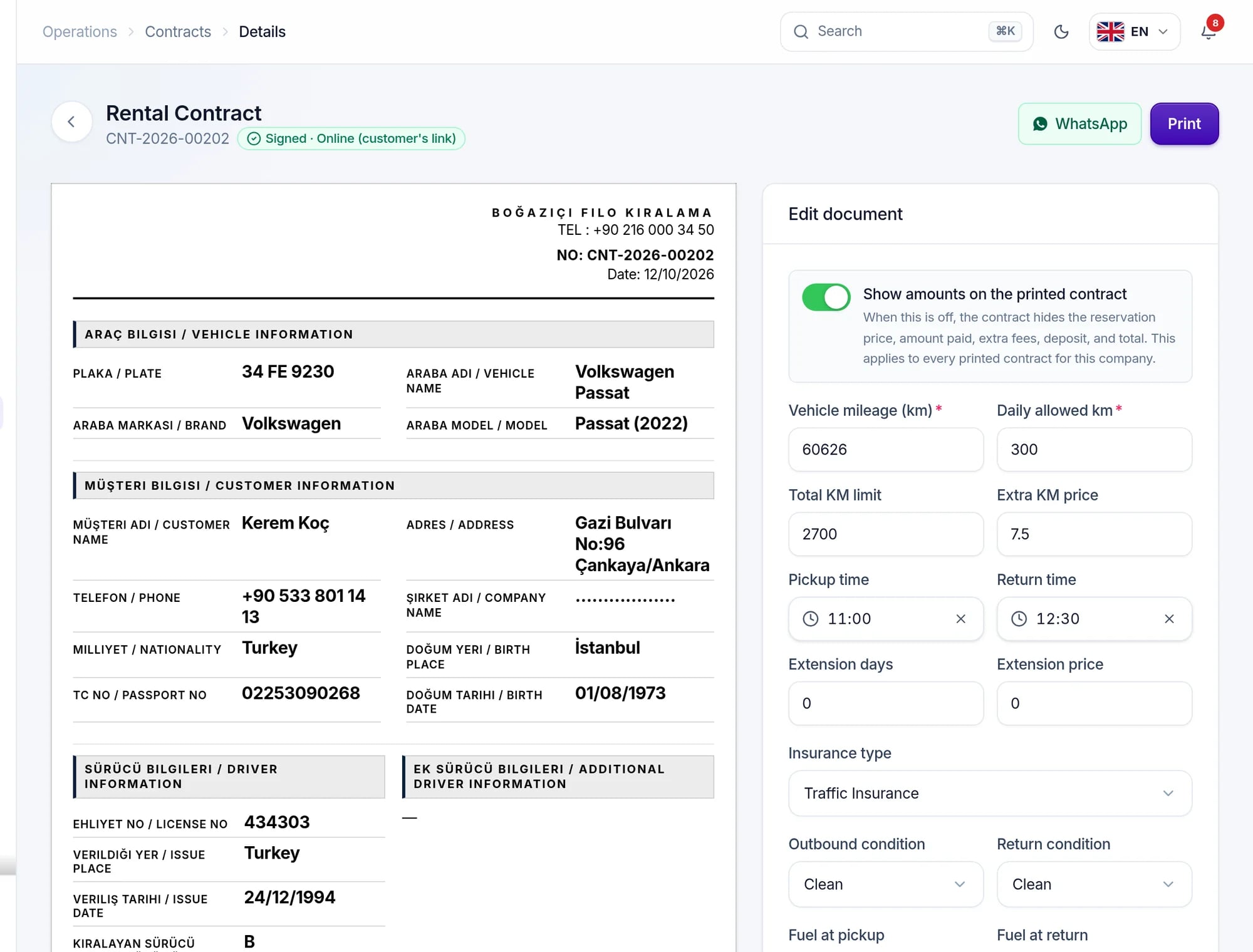Edit the Vehicle mileage (km) field
The width and height of the screenshot is (1253, 952).
pyautogui.click(x=885, y=450)
